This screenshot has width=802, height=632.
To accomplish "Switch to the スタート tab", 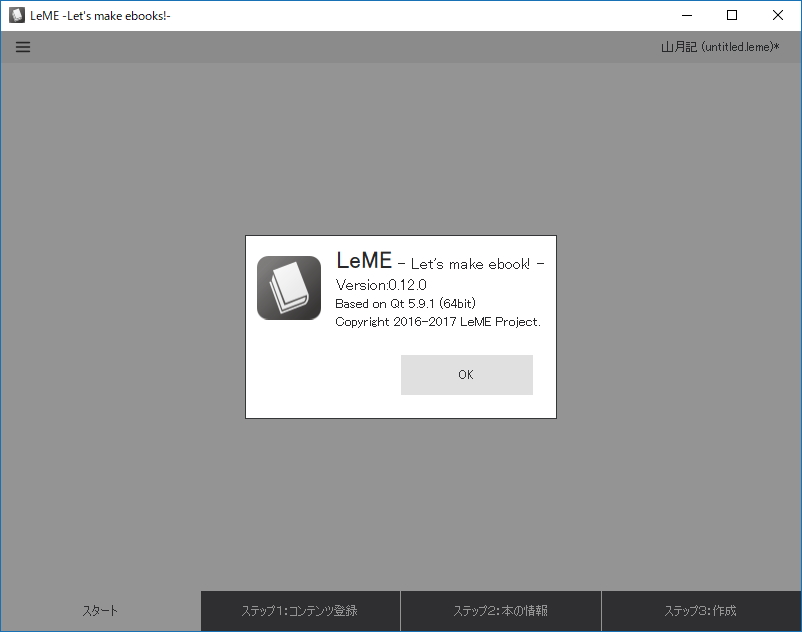I will pyautogui.click(x=100, y=611).
